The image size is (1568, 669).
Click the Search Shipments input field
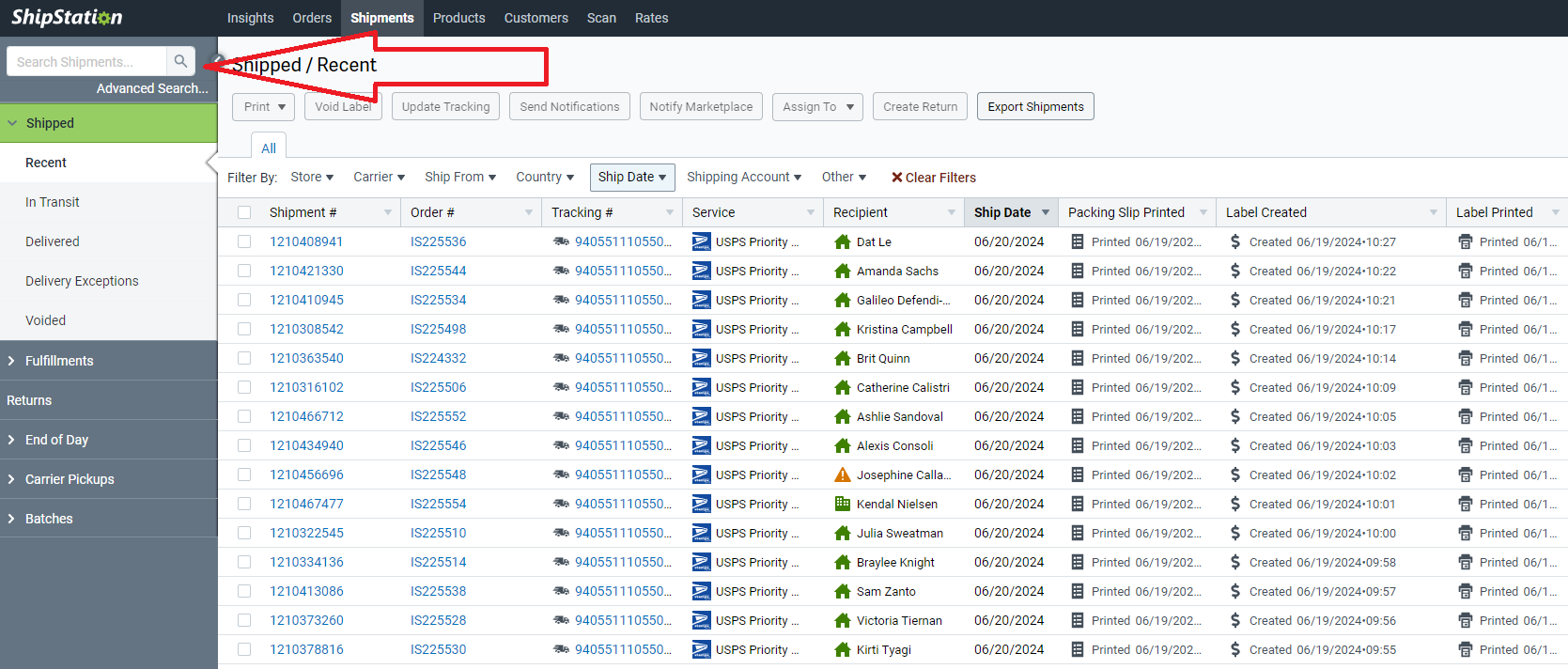click(86, 61)
